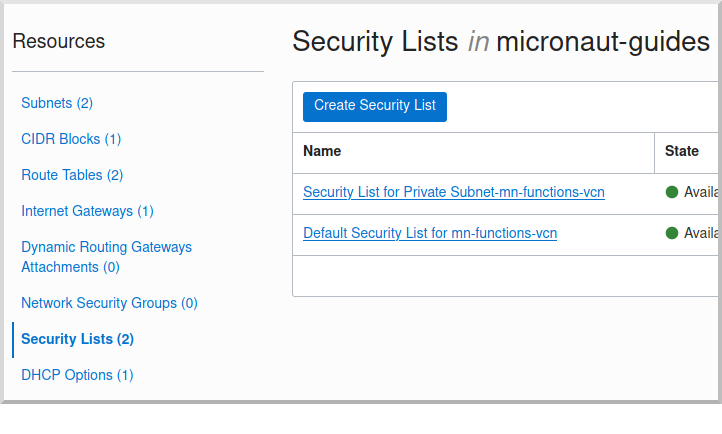View Network Security Groups (0)

click(109, 303)
